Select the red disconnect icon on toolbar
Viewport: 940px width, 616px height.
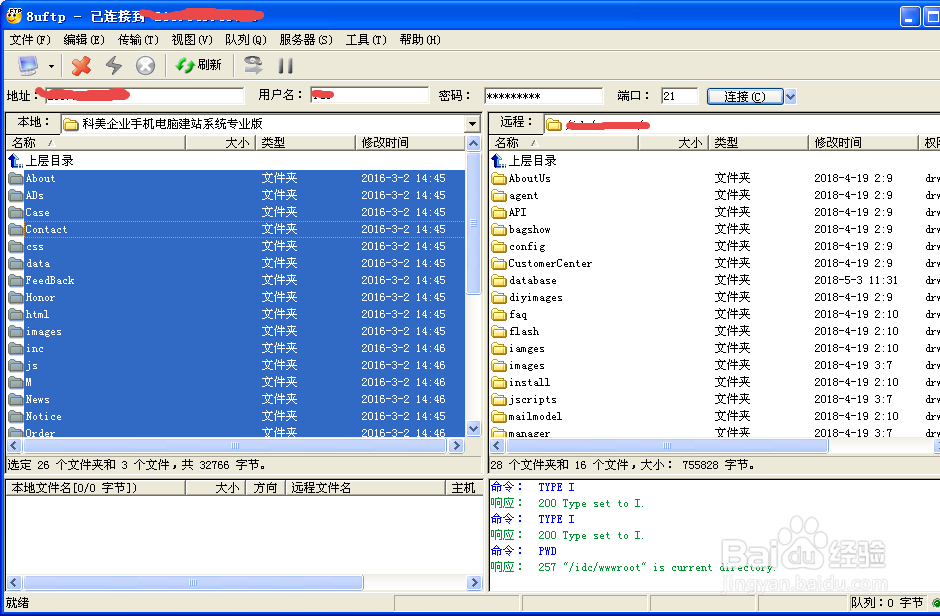(x=81, y=66)
